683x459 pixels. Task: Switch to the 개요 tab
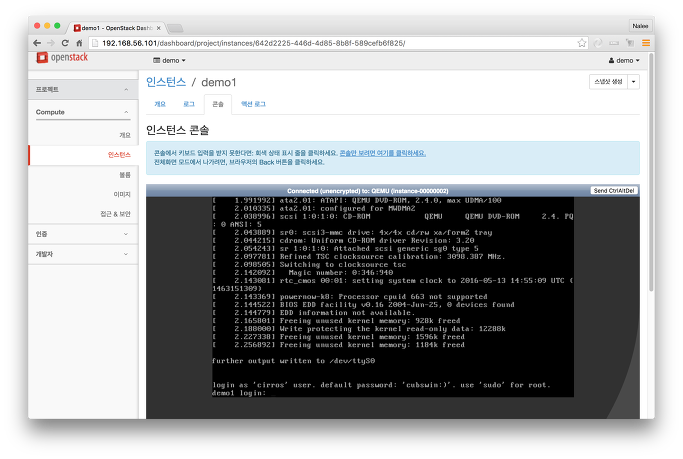[160, 104]
